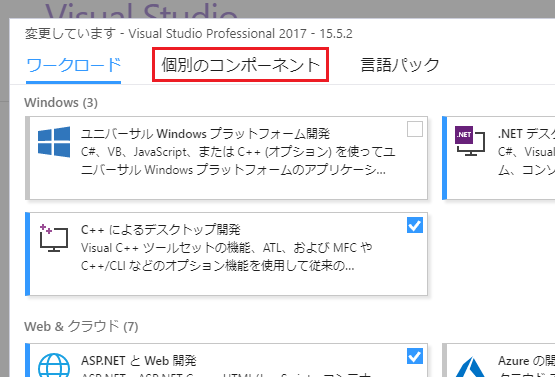This screenshot has width=555, height=377.
Task: Click the Azure の開発 workload title
Action: coord(526,361)
